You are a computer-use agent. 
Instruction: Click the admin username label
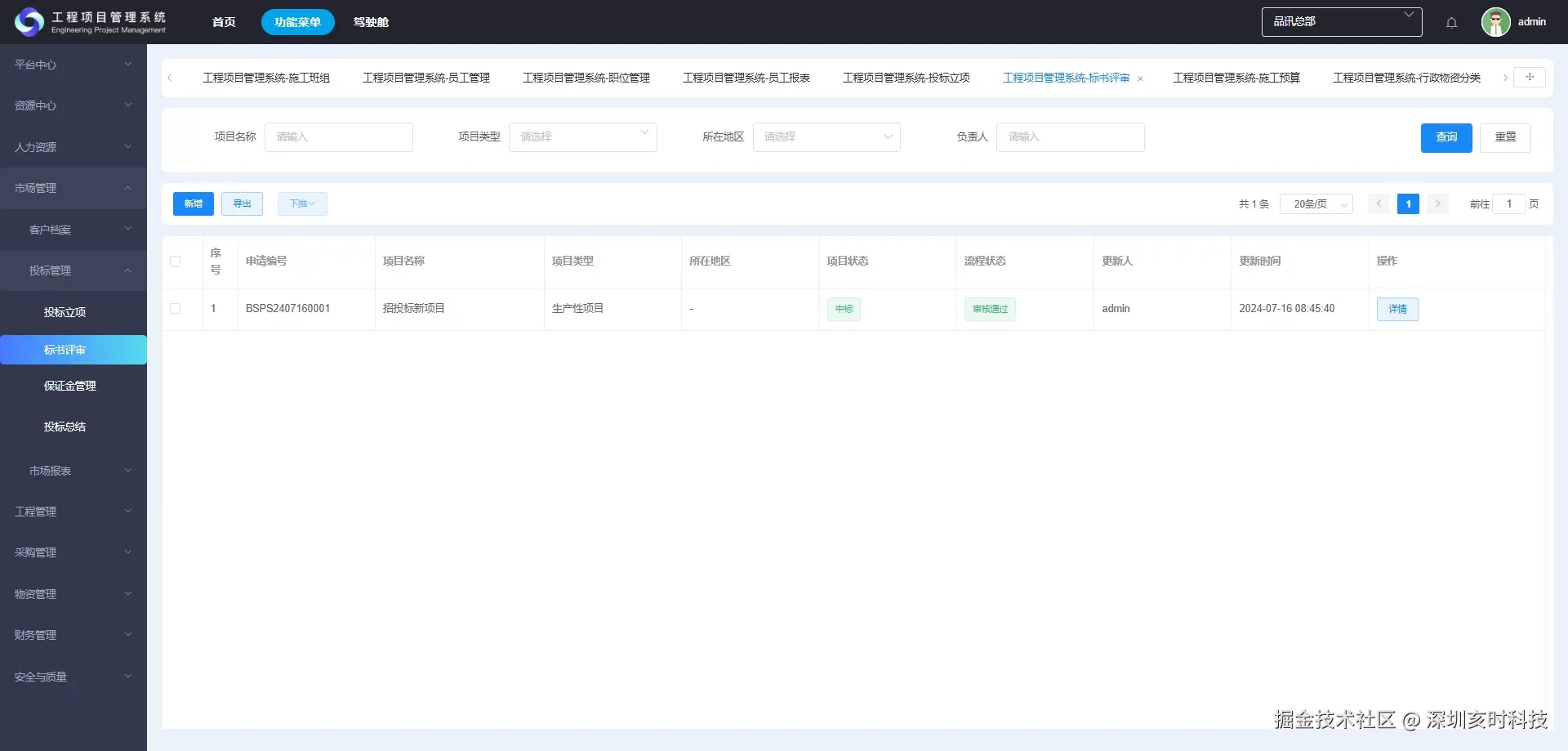point(1532,22)
